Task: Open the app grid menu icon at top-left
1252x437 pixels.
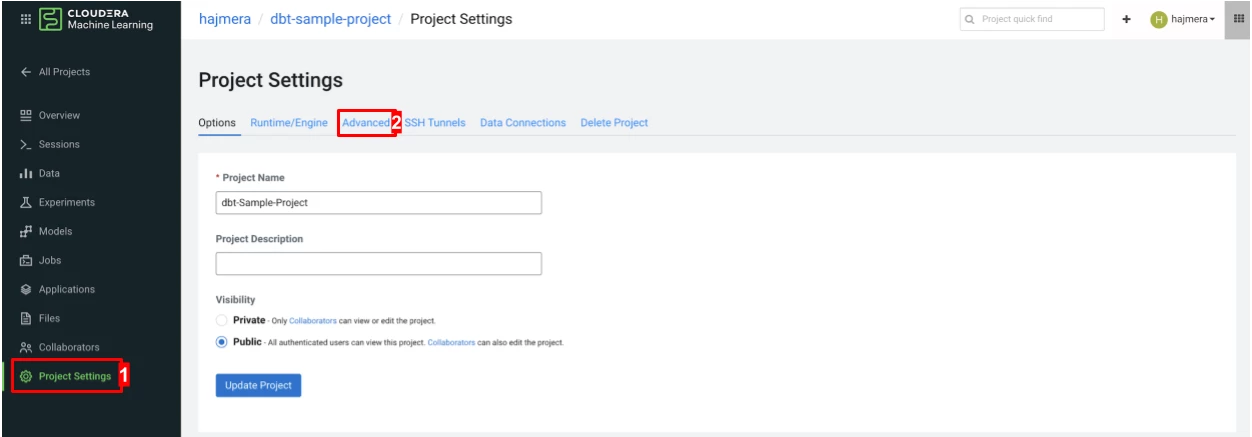Action: pos(24,19)
